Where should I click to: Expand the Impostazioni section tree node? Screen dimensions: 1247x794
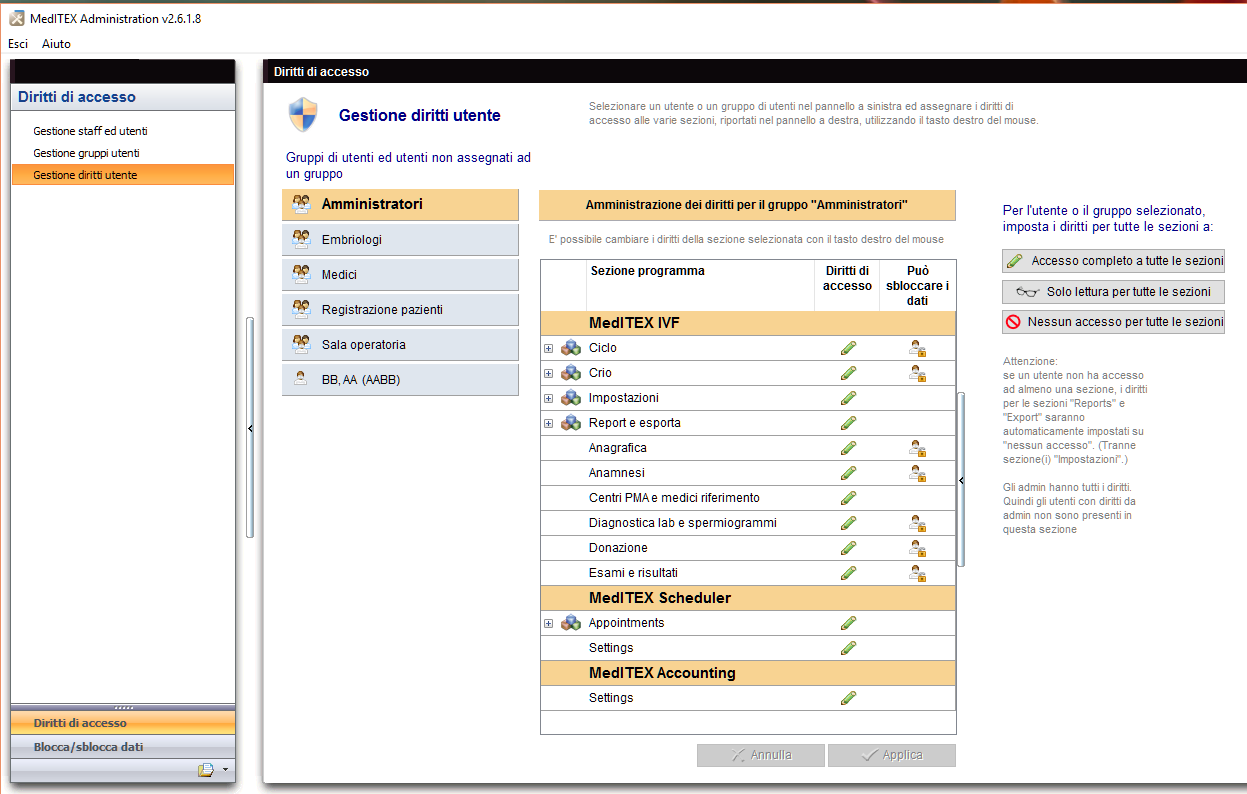click(548, 398)
